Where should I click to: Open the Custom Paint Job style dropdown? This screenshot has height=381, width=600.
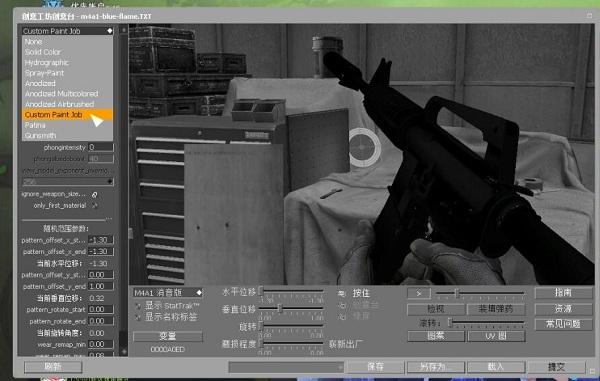(x=67, y=31)
